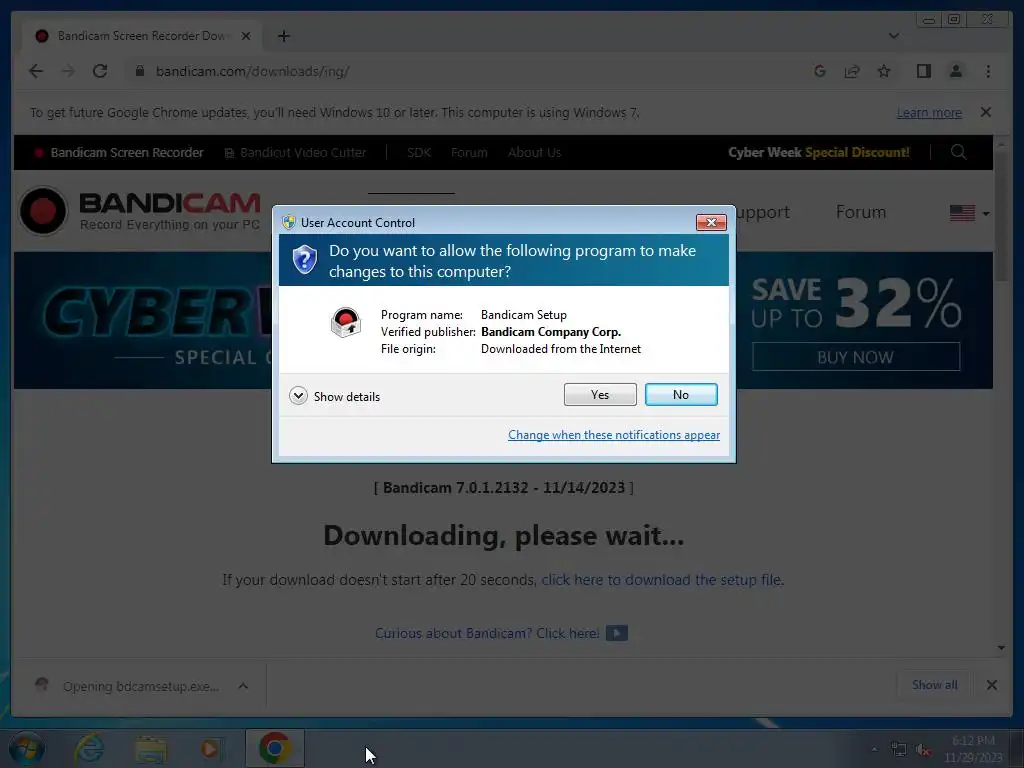Click here to download the setup file

661,580
